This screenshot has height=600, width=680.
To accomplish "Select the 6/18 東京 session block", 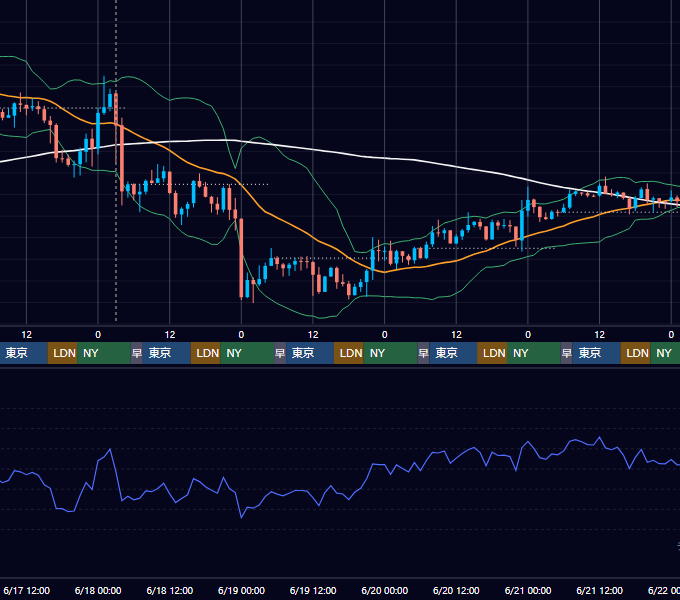I will [167, 353].
